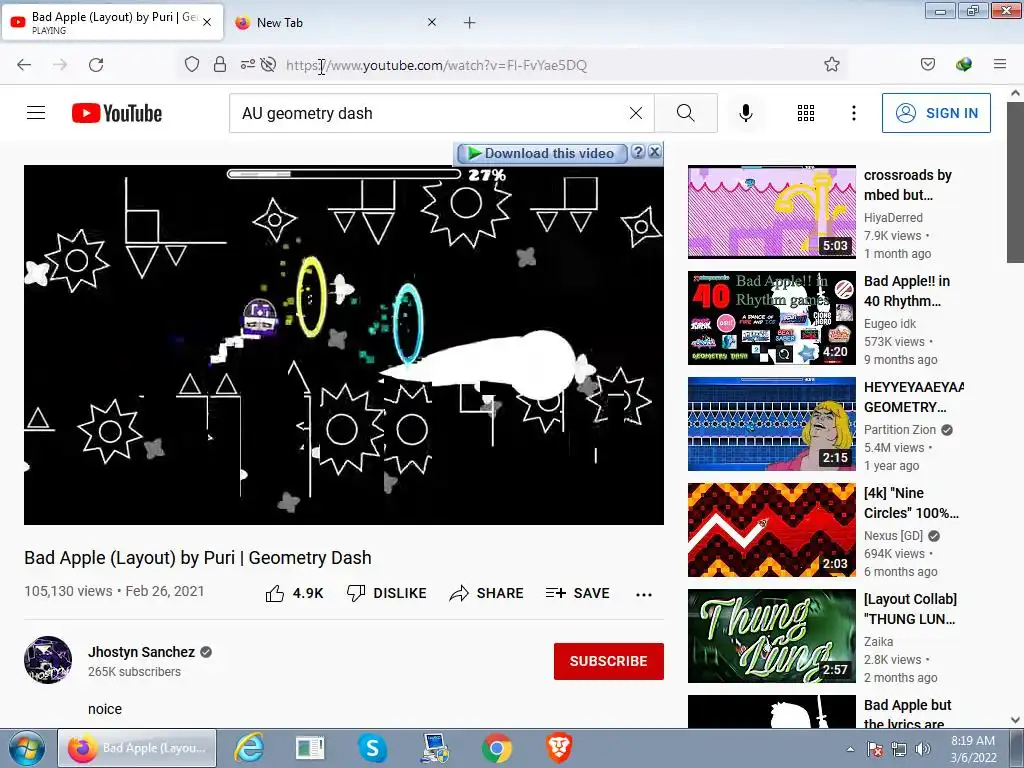Open the YouTube guide hamburger menu
Screen dimensions: 1024x768
point(36,113)
